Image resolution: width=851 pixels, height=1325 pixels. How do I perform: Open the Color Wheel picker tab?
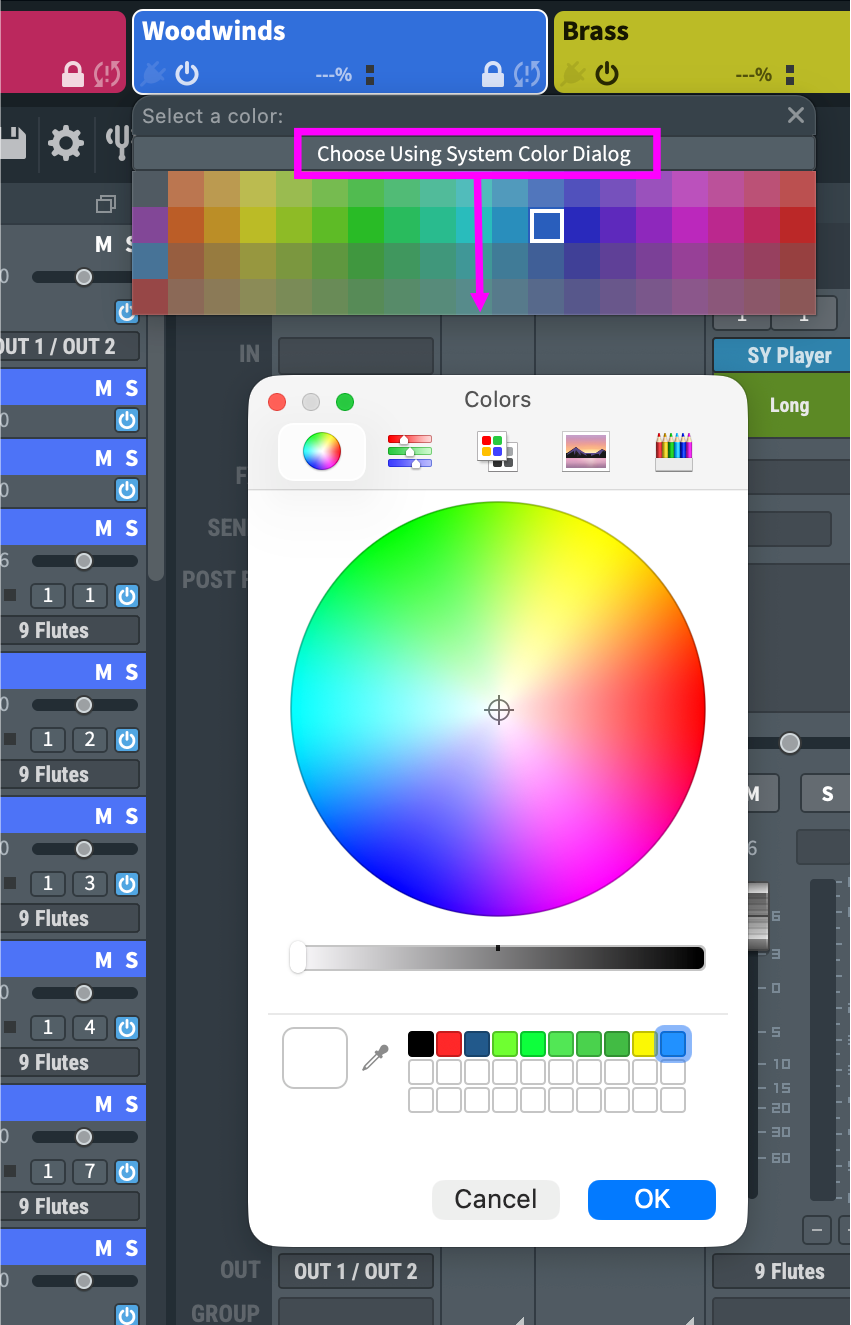[x=321, y=452]
